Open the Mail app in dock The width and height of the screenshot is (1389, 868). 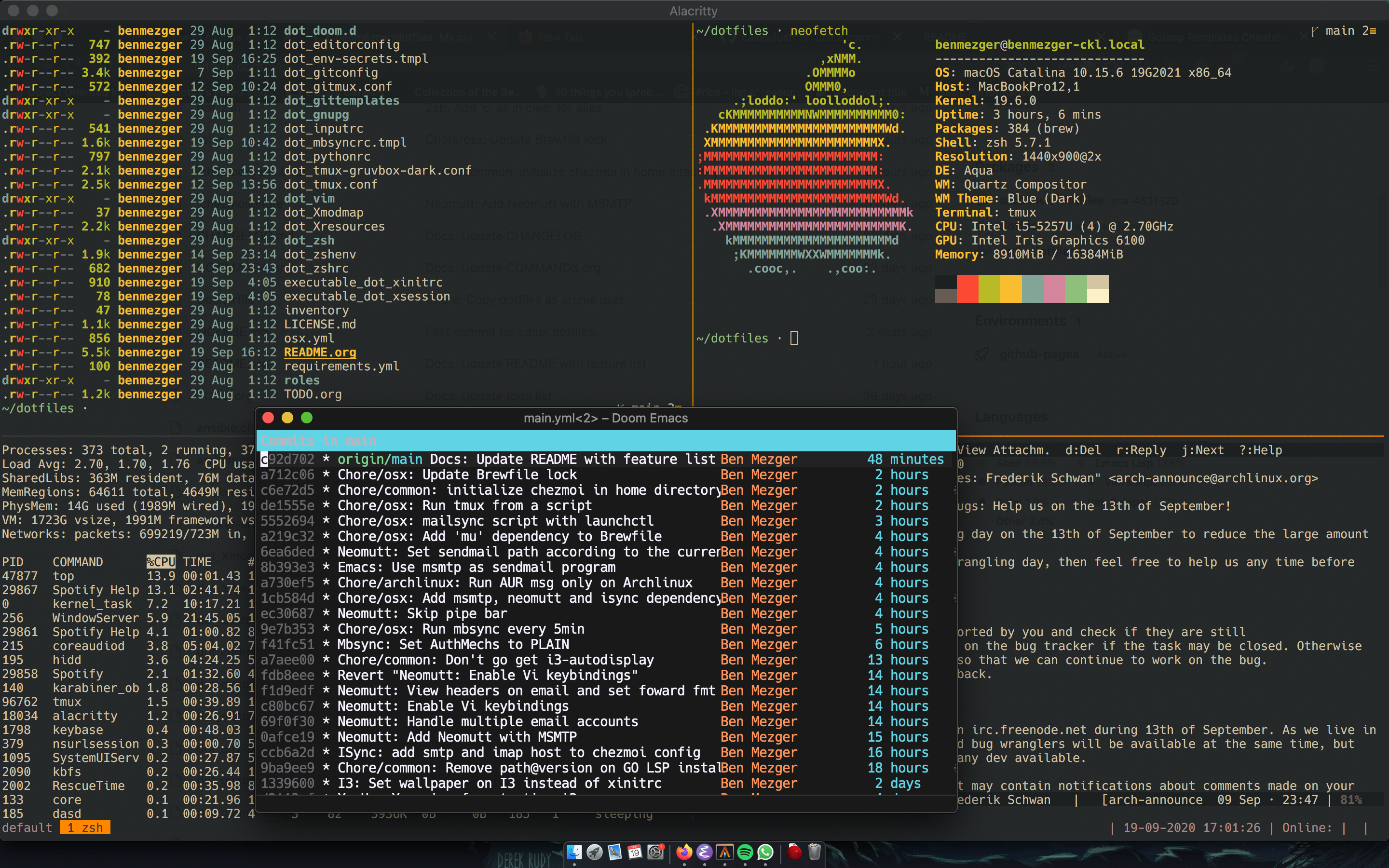point(615,853)
